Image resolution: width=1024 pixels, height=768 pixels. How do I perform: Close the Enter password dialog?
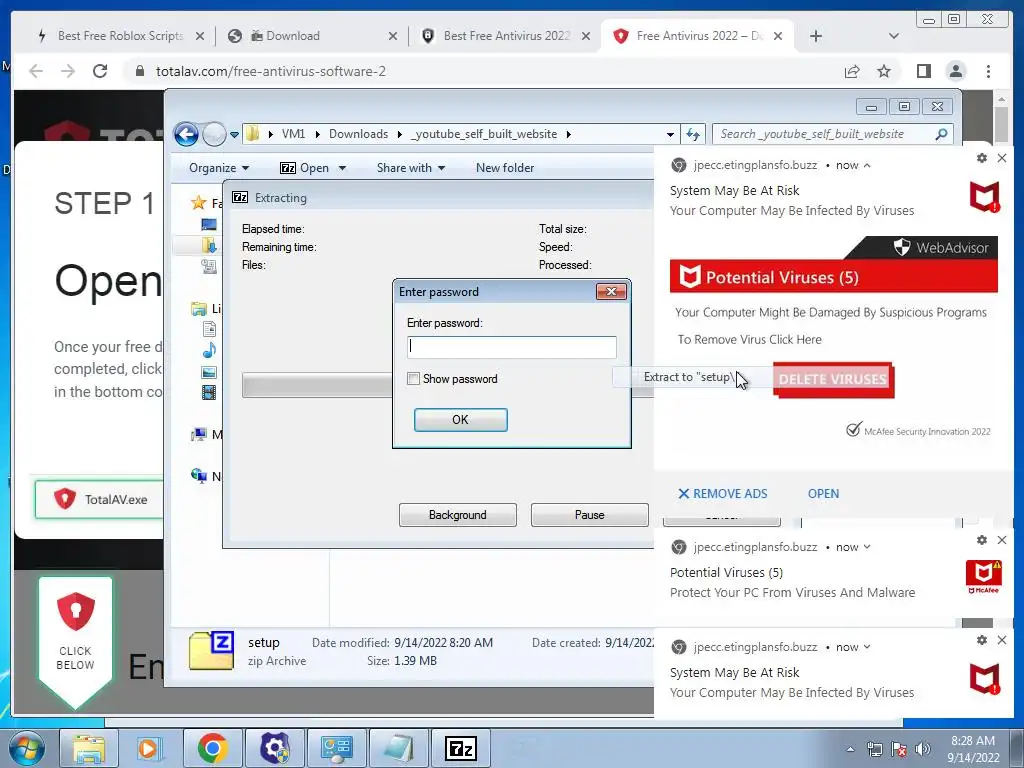611,291
